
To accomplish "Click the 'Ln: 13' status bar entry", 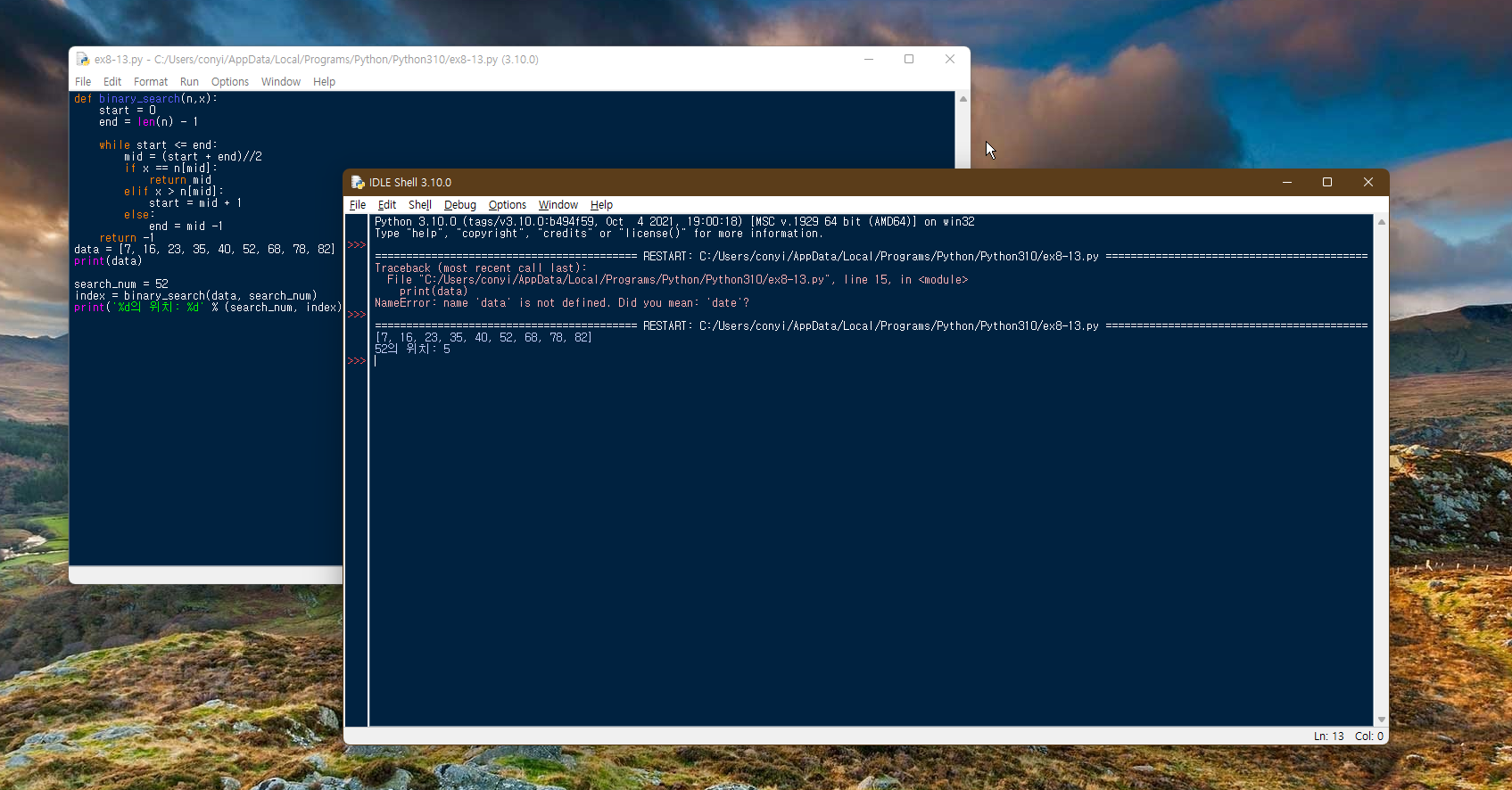I will coord(1328,737).
